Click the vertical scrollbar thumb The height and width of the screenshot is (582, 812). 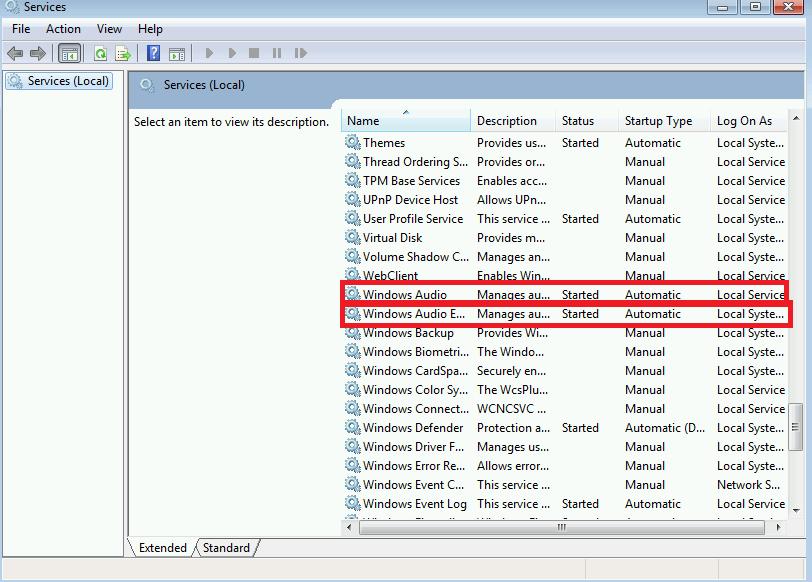(x=796, y=427)
